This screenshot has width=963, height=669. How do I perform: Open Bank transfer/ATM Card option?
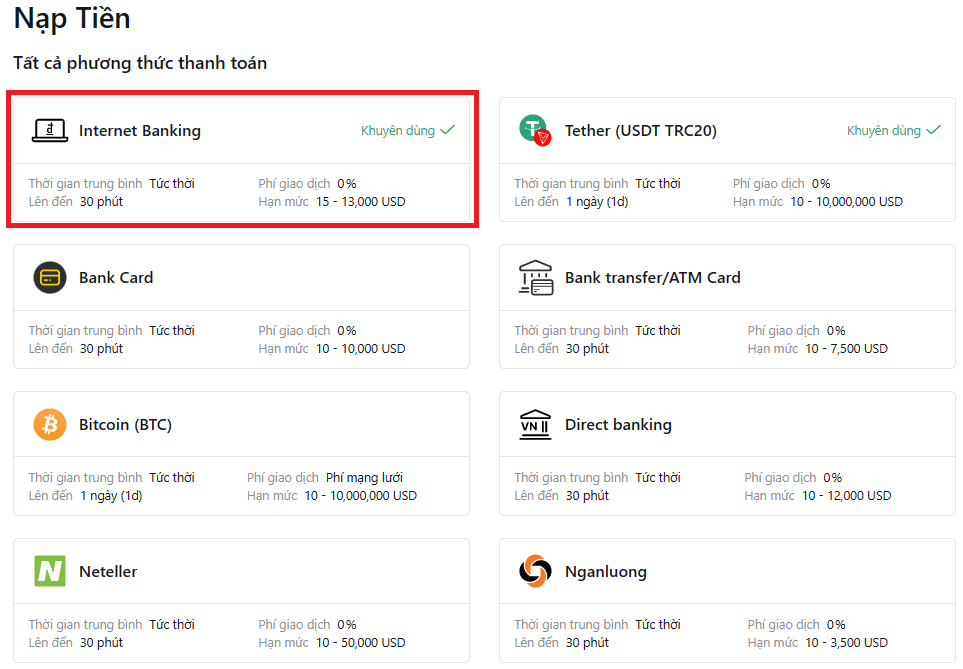pyautogui.click(x=652, y=278)
